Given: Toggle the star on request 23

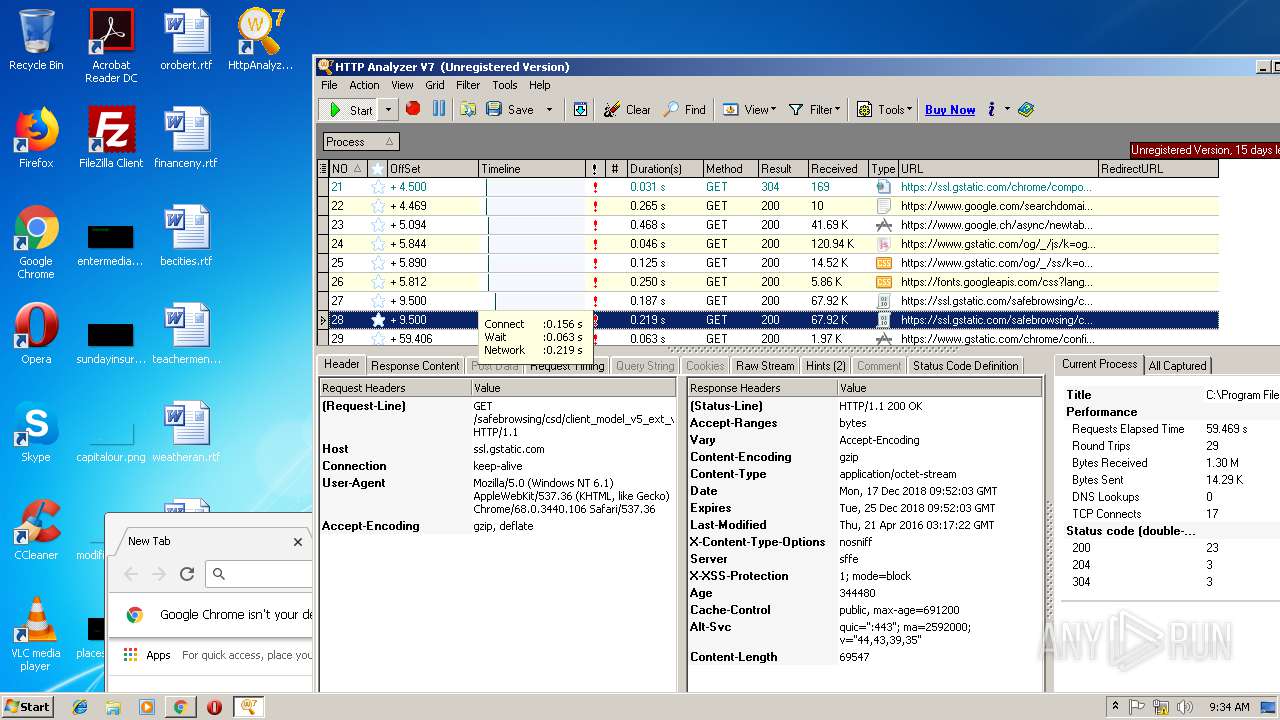Looking at the screenshot, I should click(x=378, y=225).
